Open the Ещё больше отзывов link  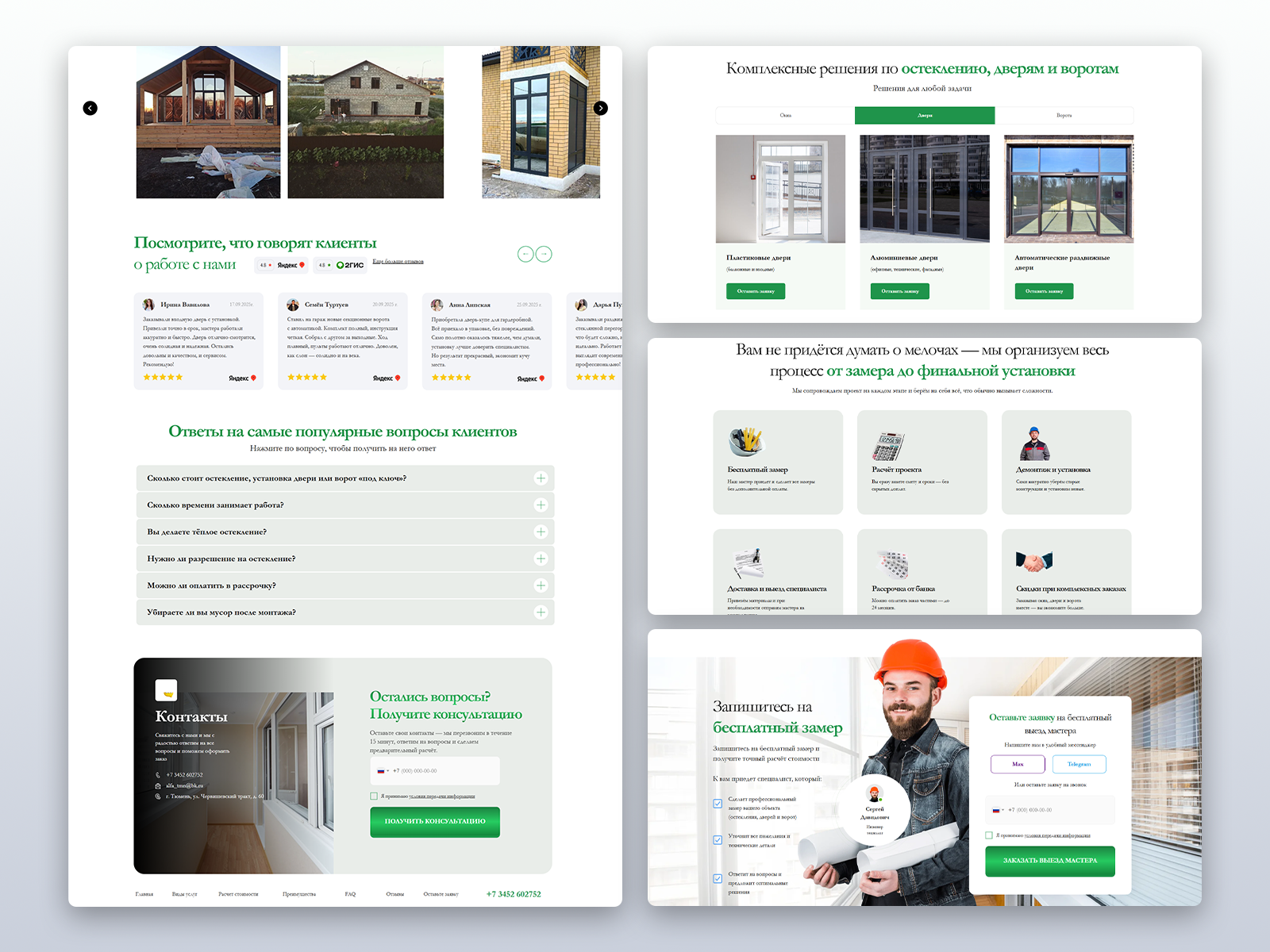398,261
